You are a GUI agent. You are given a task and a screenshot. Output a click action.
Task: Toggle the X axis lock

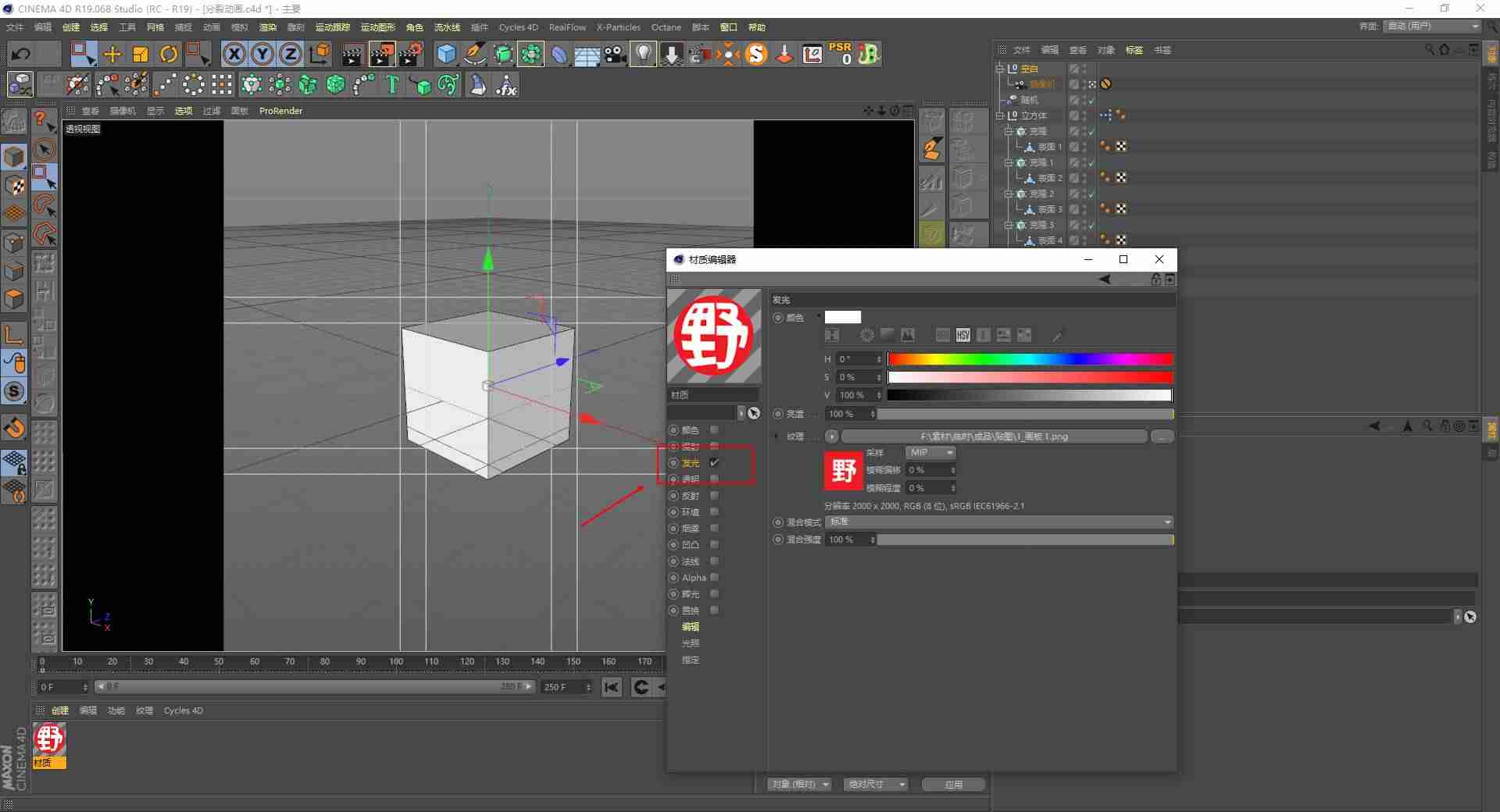(x=234, y=54)
